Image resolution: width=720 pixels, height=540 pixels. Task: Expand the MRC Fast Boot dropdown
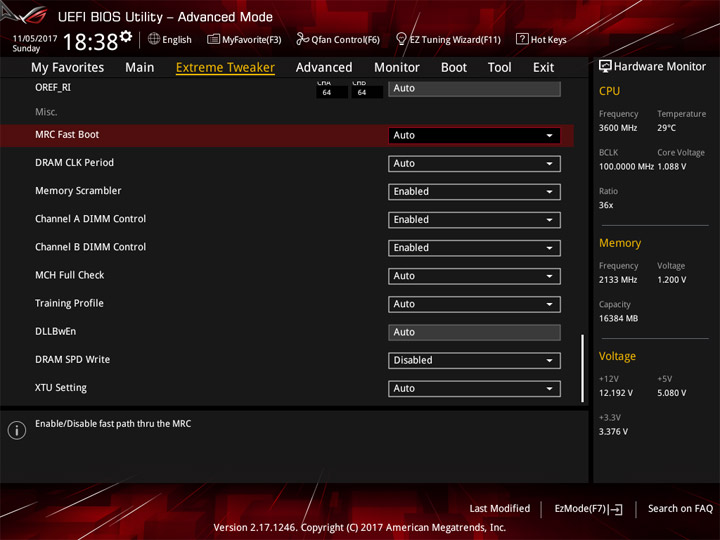tap(474, 135)
